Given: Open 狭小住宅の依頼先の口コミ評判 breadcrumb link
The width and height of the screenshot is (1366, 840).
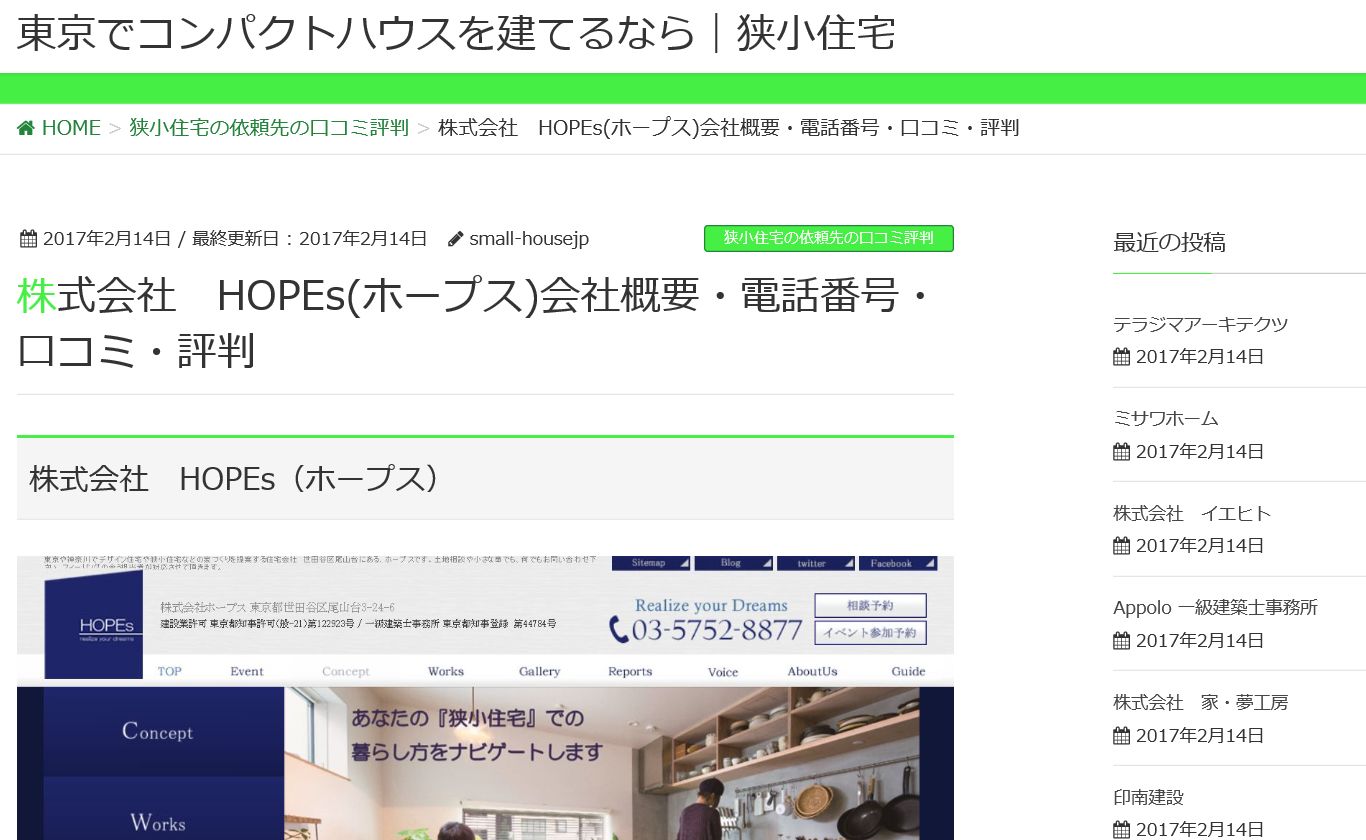Looking at the screenshot, I should click(x=269, y=128).
